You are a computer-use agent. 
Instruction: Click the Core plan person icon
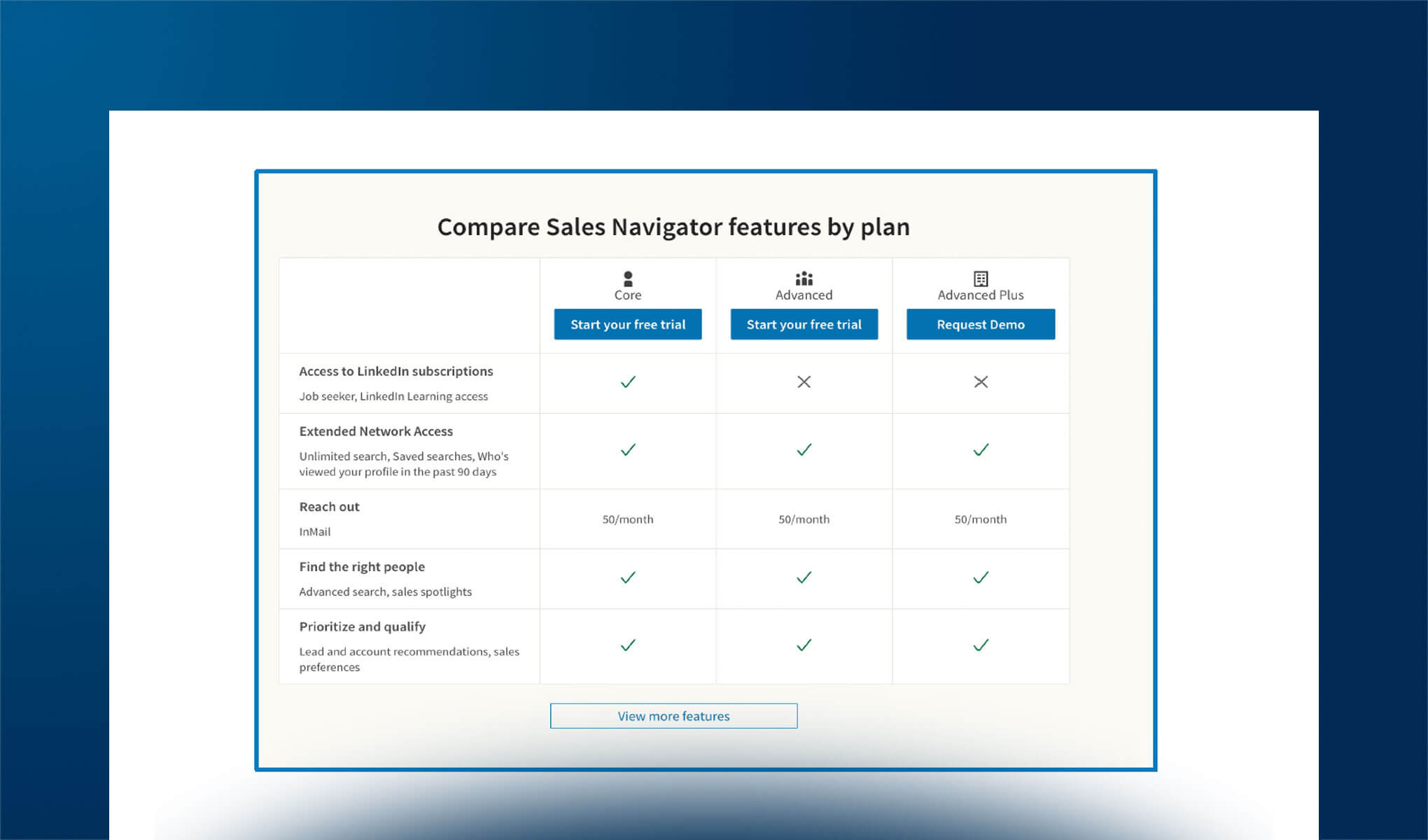[x=628, y=277]
